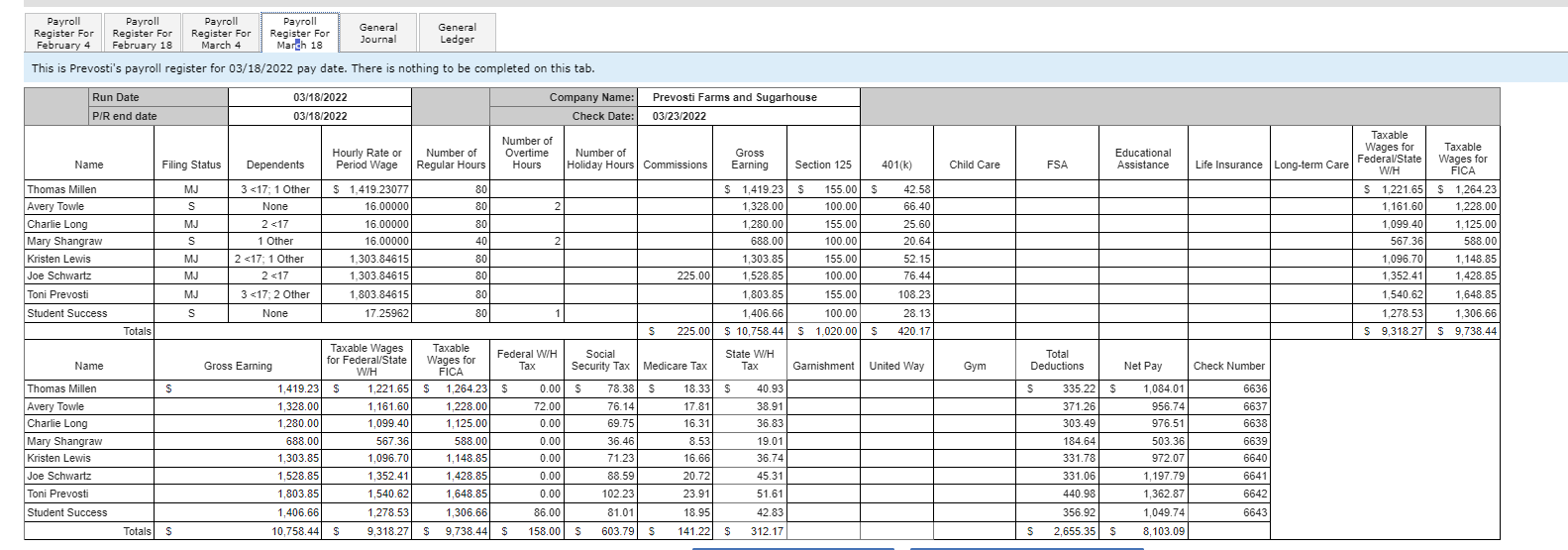
Task: Switch to Payroll Register For March 4 tab
Action: point(221,33)
